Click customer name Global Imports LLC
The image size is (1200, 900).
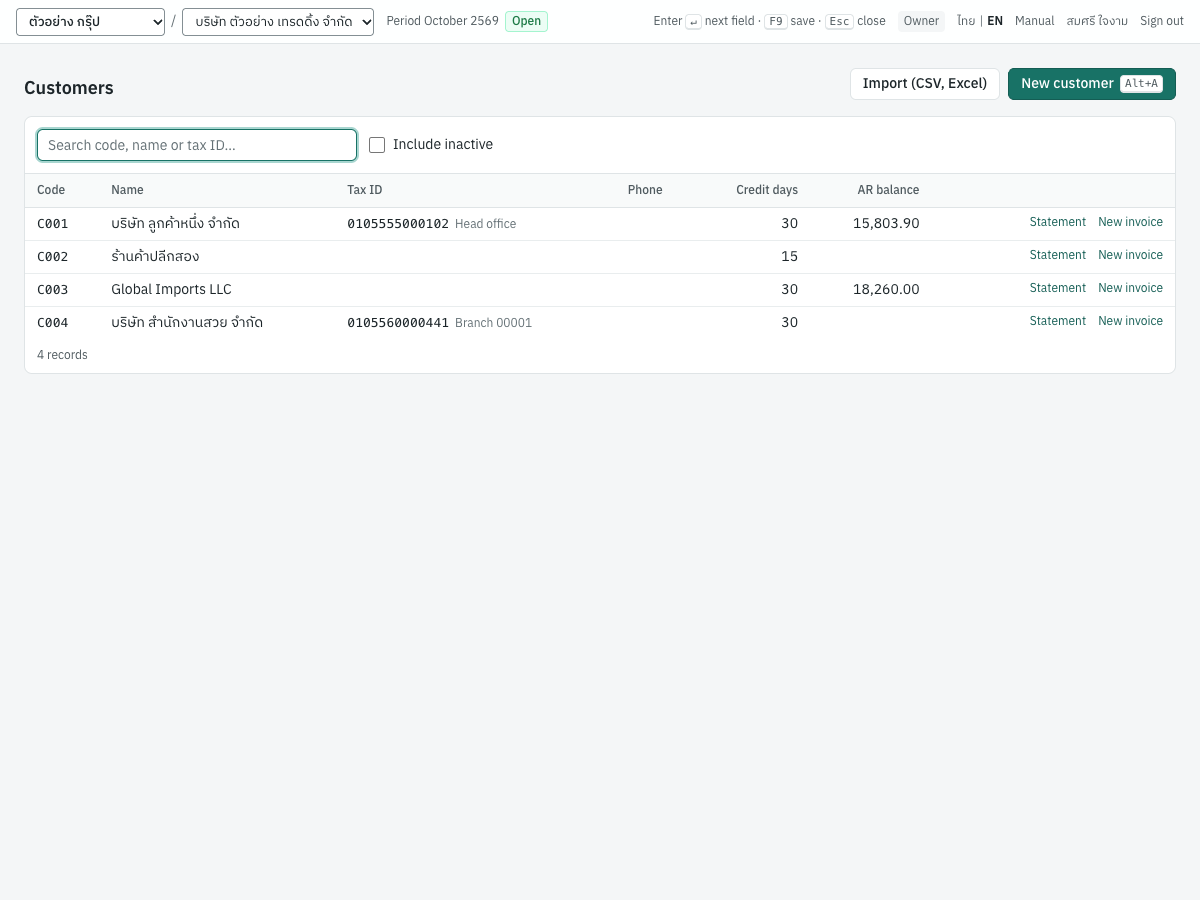click(x=171, y=290)
